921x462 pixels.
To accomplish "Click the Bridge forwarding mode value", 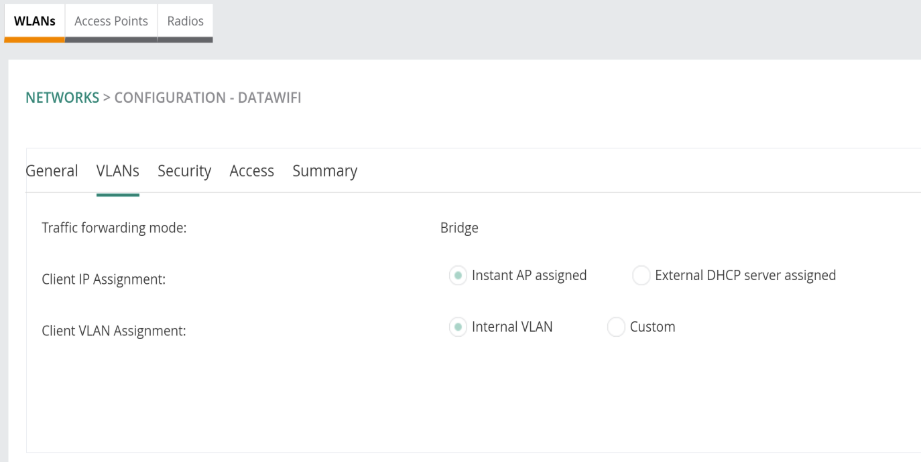I will [459, 228].
